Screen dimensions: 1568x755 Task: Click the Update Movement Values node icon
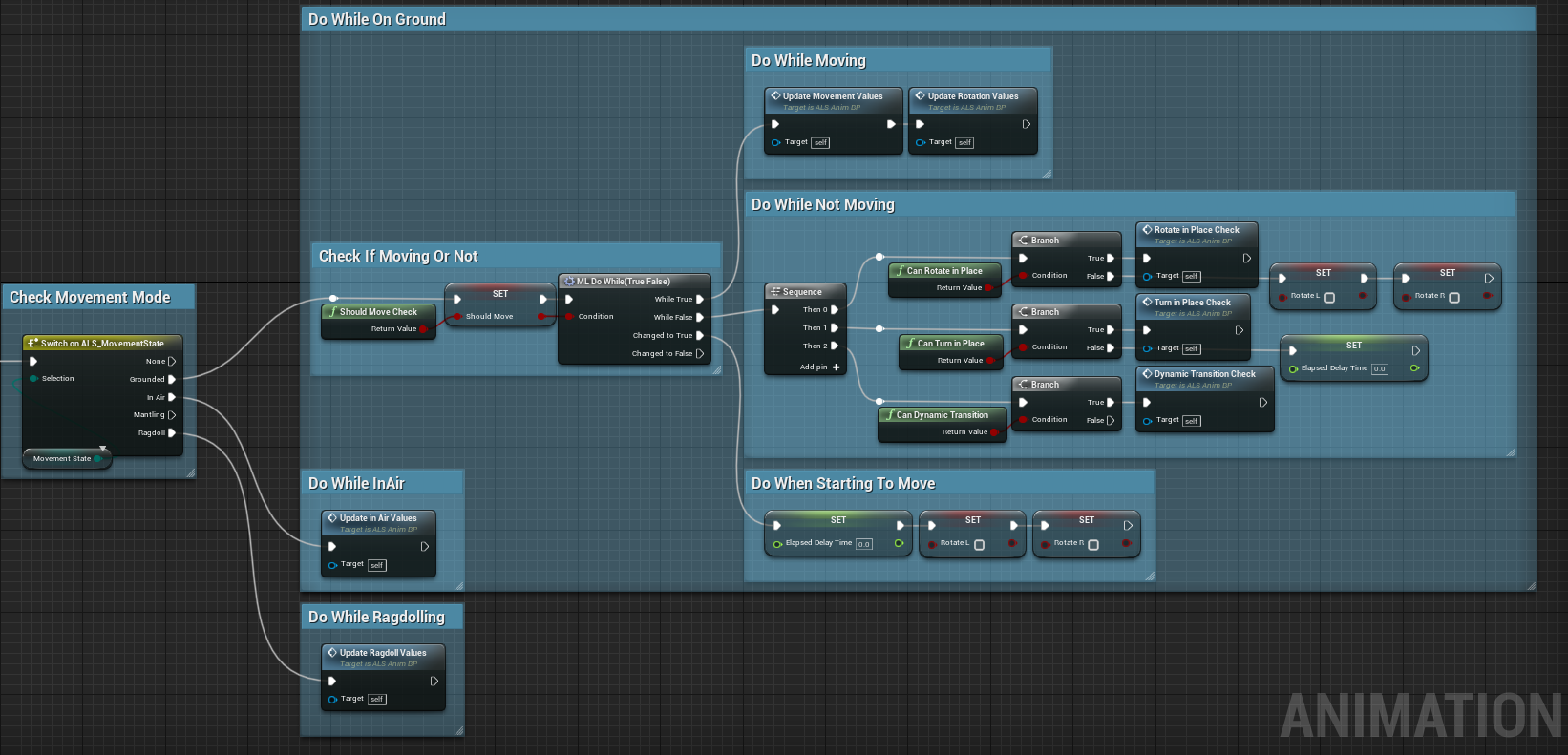click(x=775, y=96)
